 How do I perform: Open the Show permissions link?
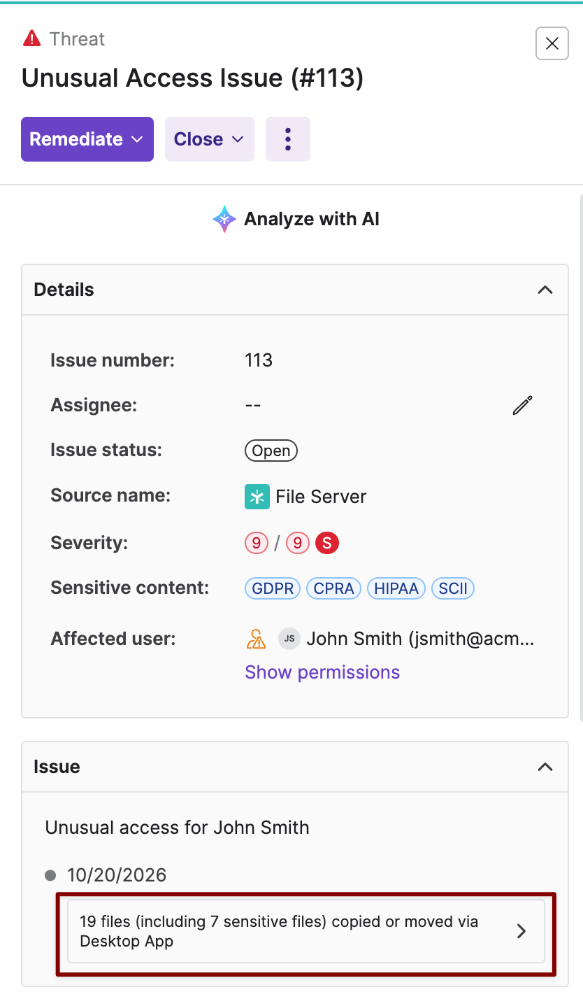point(322,672)
